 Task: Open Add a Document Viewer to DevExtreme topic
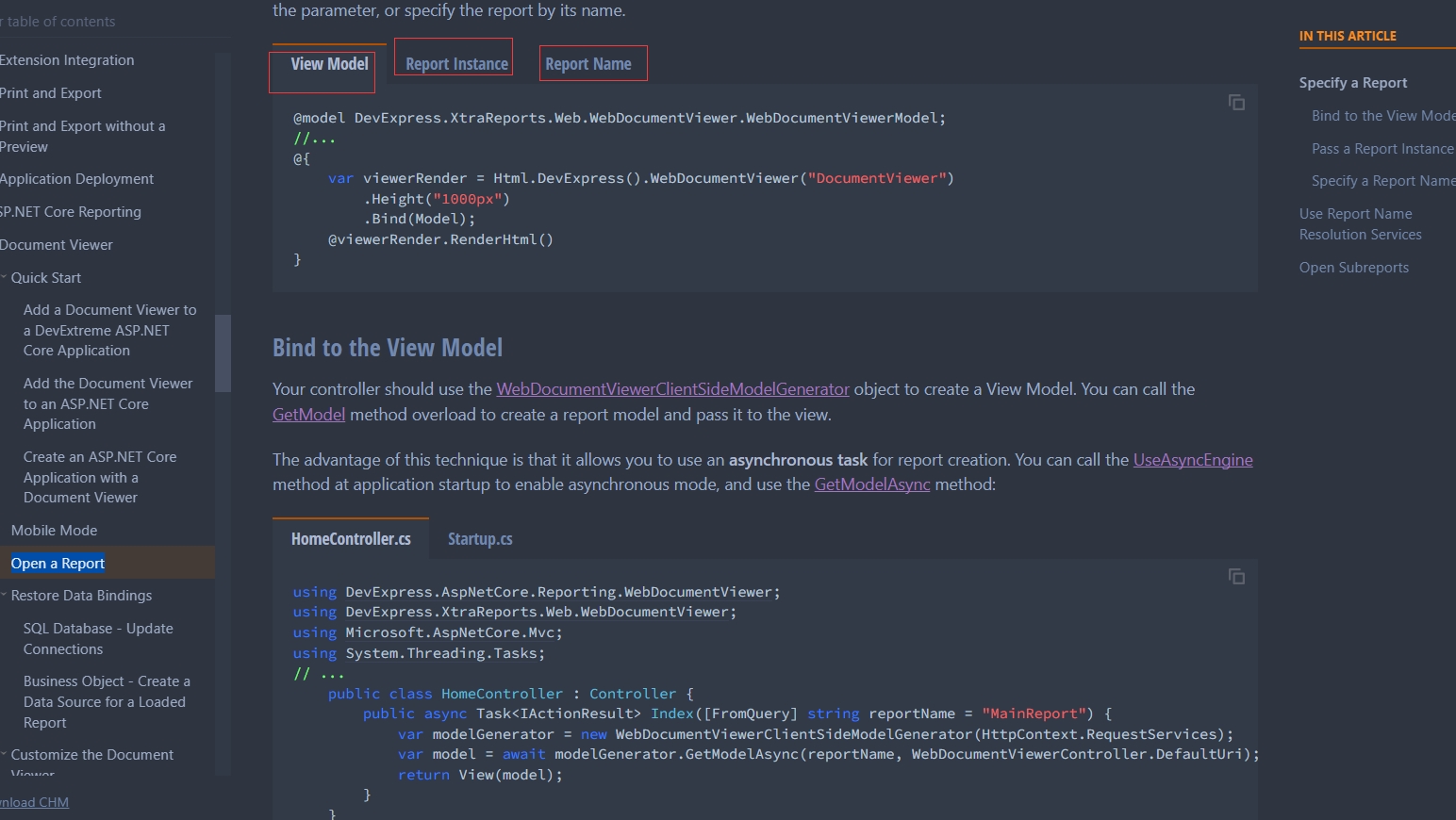pyautogui.click(x=110, y=330)
